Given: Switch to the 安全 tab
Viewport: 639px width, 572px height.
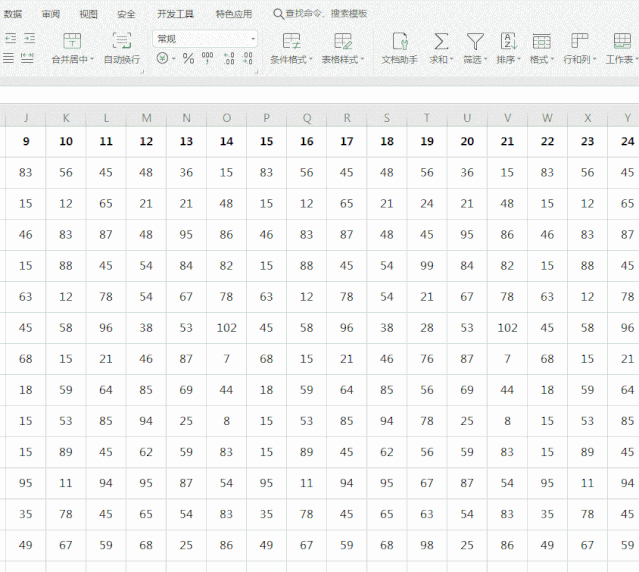Looking at the screenshot, I should [x=126, y=14].
